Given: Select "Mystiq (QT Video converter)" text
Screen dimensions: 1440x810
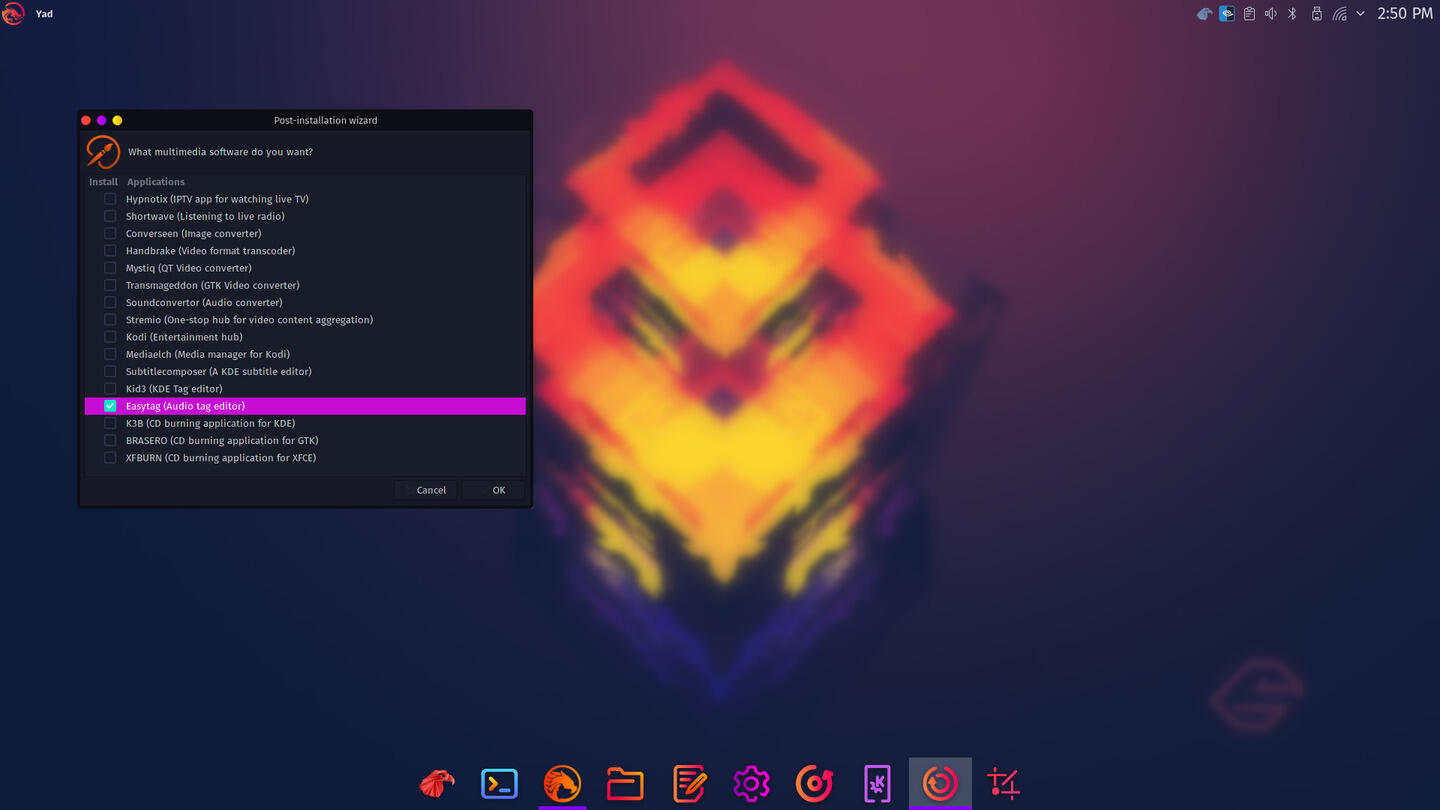Looking at the screenshot, I should click(189, 268).
